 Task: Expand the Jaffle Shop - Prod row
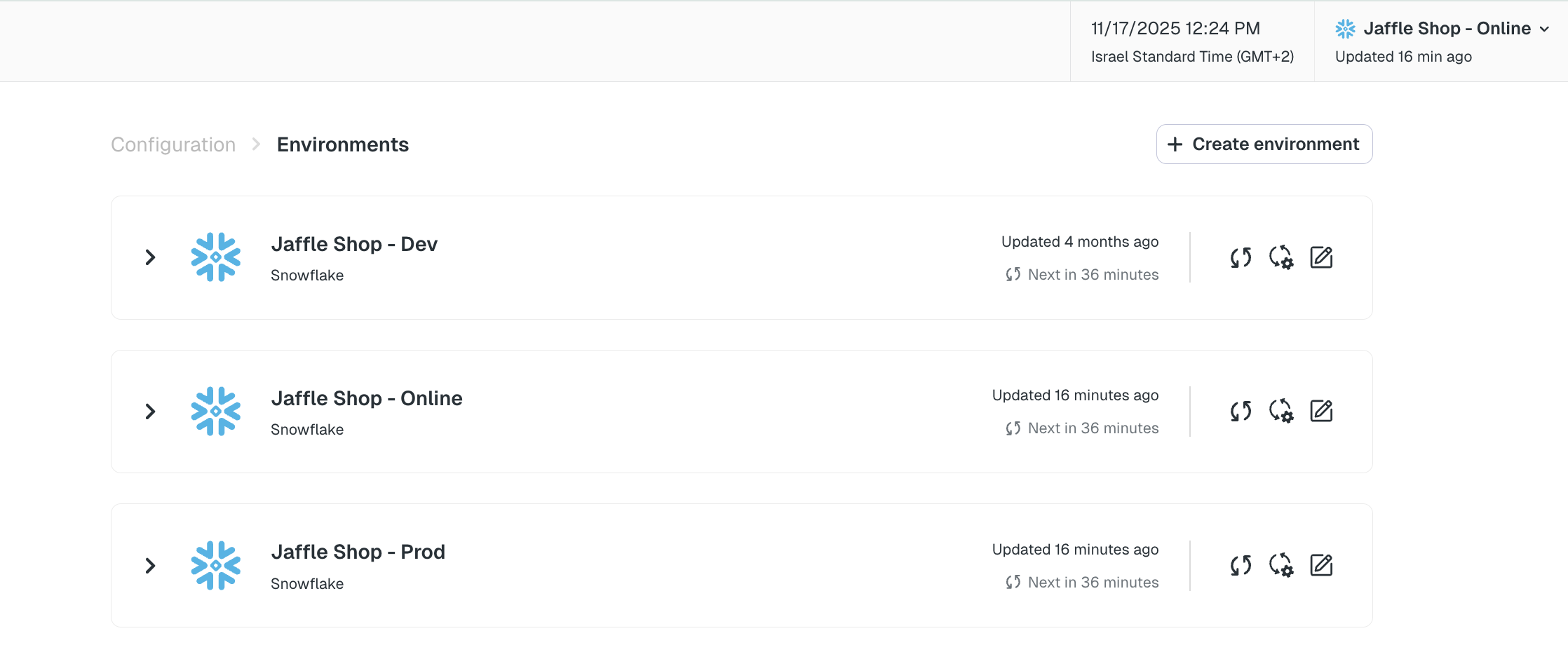pyautogui.click(x=150, y=566)
